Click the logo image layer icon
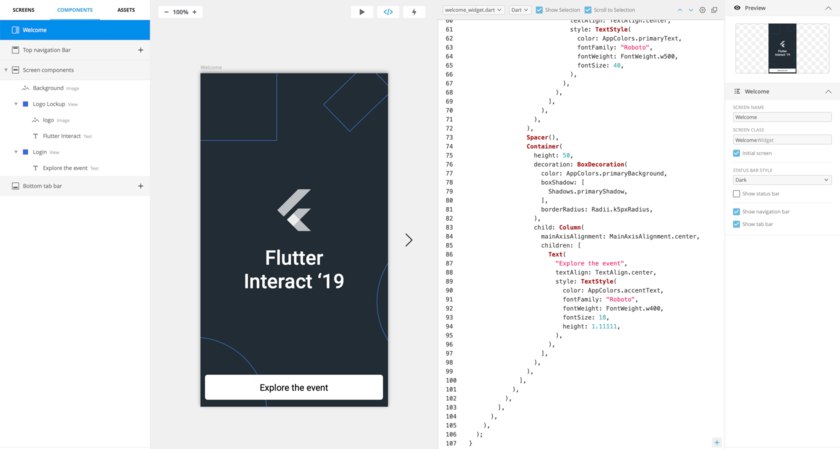Screen dimensions: 840x449 point(35,120)
